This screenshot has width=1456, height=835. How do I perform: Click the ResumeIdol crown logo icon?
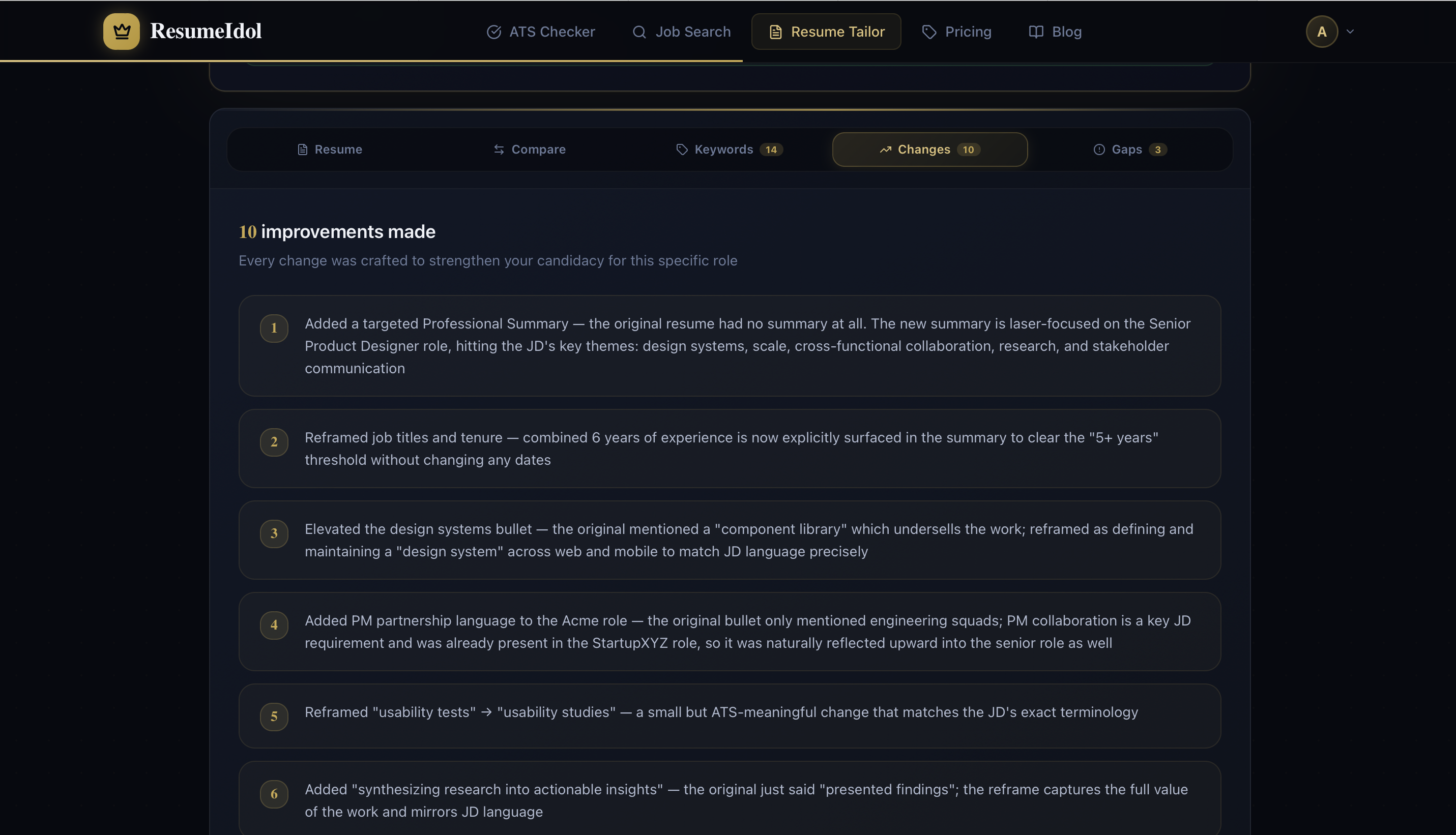[121, 31]
